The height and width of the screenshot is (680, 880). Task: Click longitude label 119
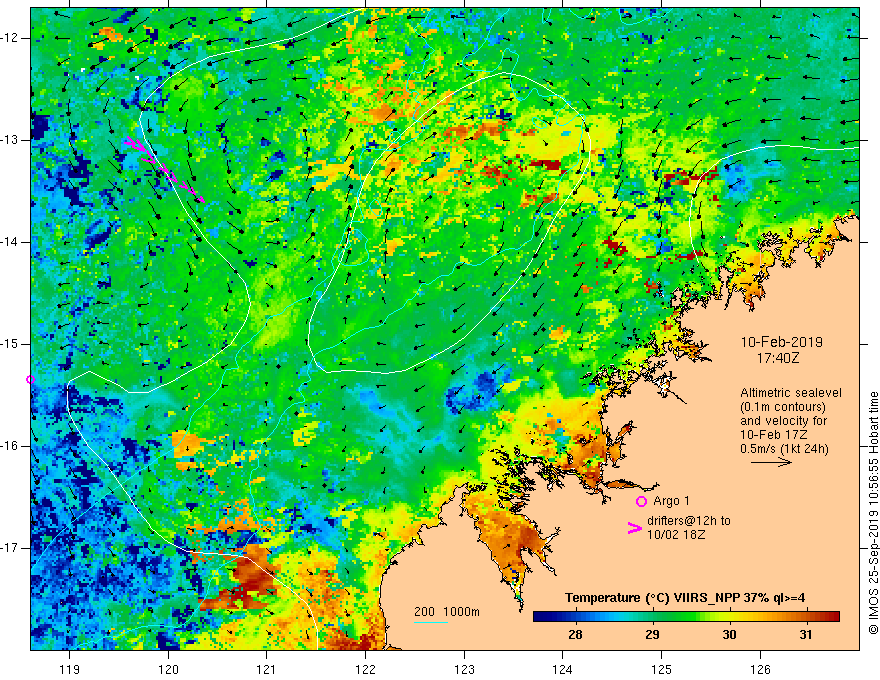(x=70, y=669)
